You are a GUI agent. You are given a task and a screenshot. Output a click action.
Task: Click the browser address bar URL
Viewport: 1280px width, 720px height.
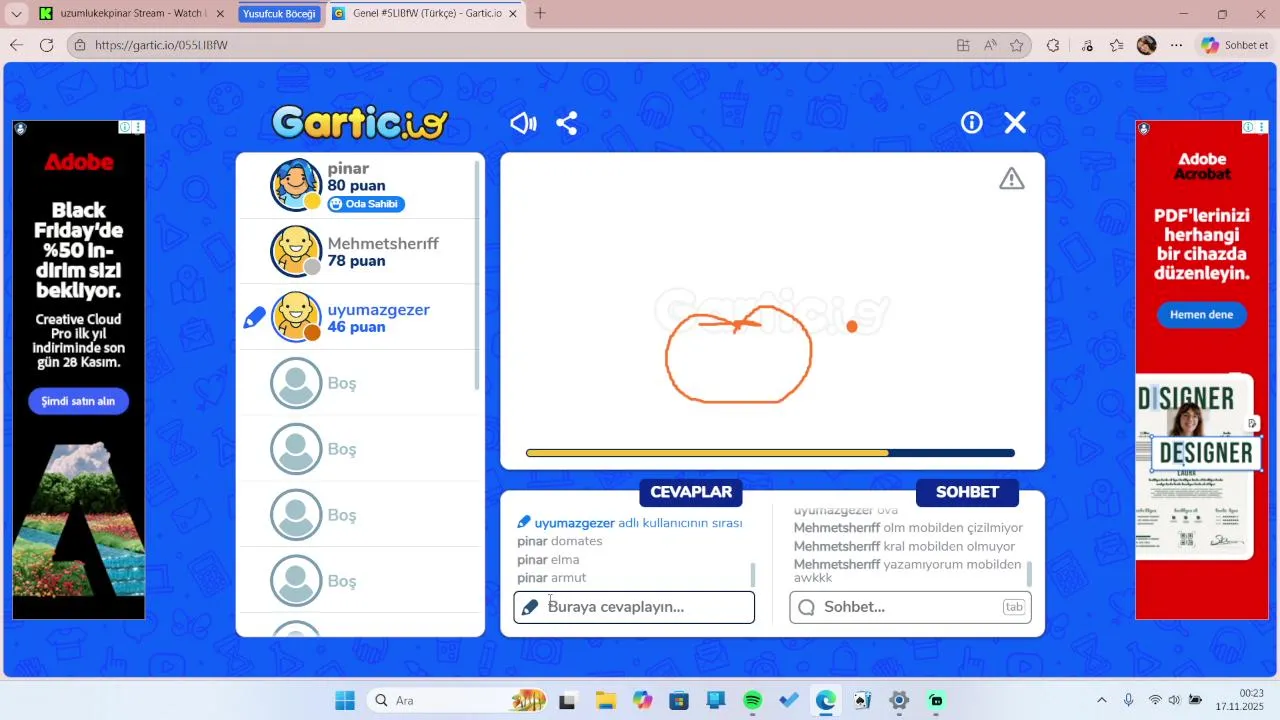[x=161, y=45]
